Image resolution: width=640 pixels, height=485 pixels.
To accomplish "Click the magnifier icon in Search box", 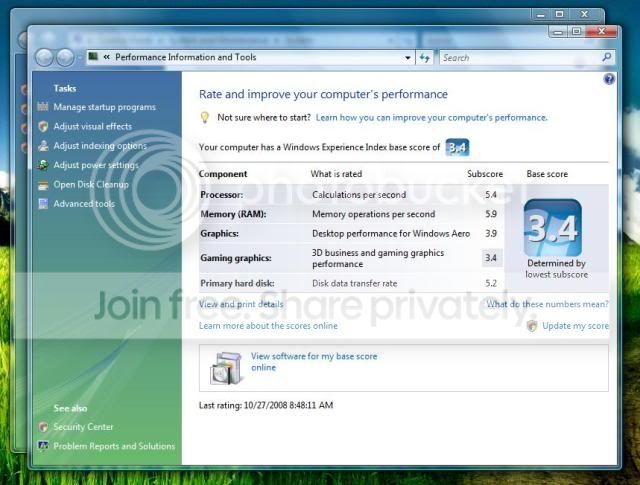I will 607,57.
